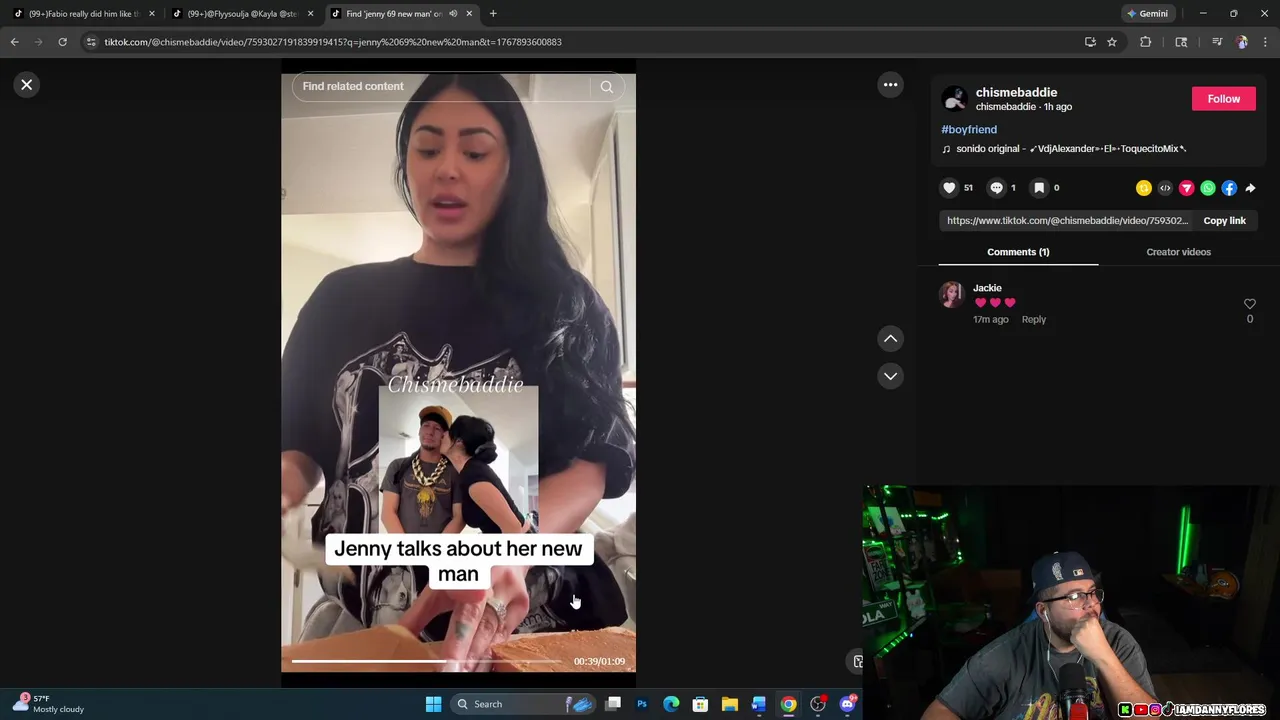The image size is (1280, 720).
Task: Open Discord from taskbar
Action: 848,704
